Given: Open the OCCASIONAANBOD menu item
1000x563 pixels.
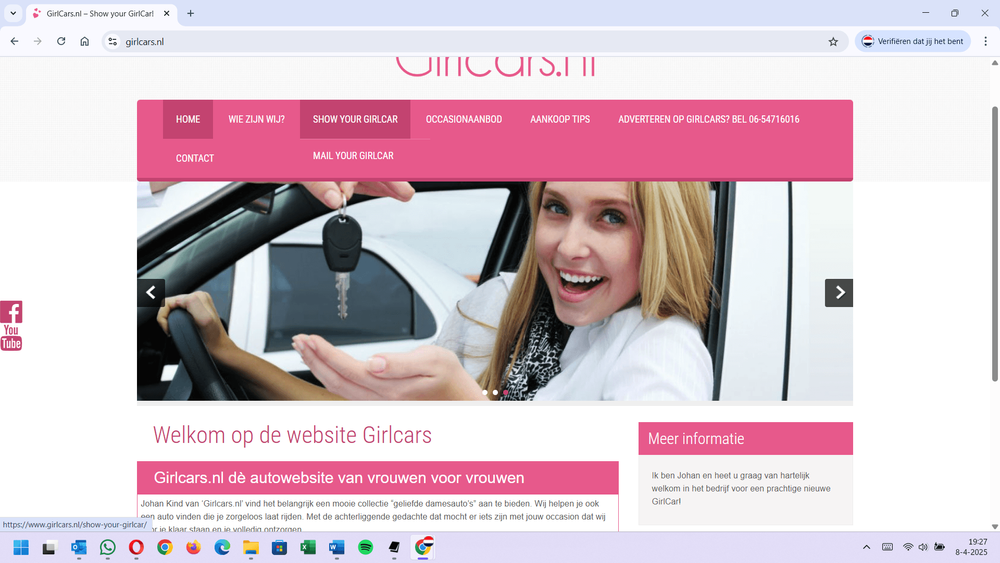Looking at the screenshot, I should coord(464,119).
